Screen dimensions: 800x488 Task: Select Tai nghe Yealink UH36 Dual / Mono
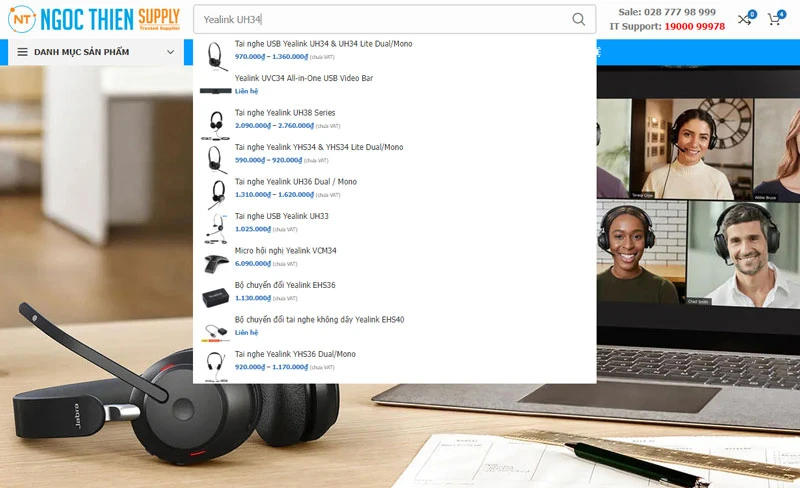pyautogui.click(x=295, y=182)
